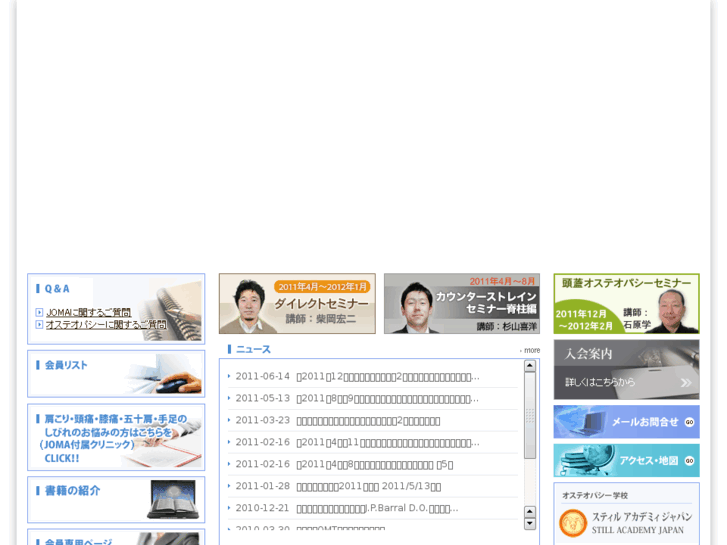Click GO icon on アクセス・地図 banner
The width and height of the screenshot is (727, 545).
click(689, 461)
